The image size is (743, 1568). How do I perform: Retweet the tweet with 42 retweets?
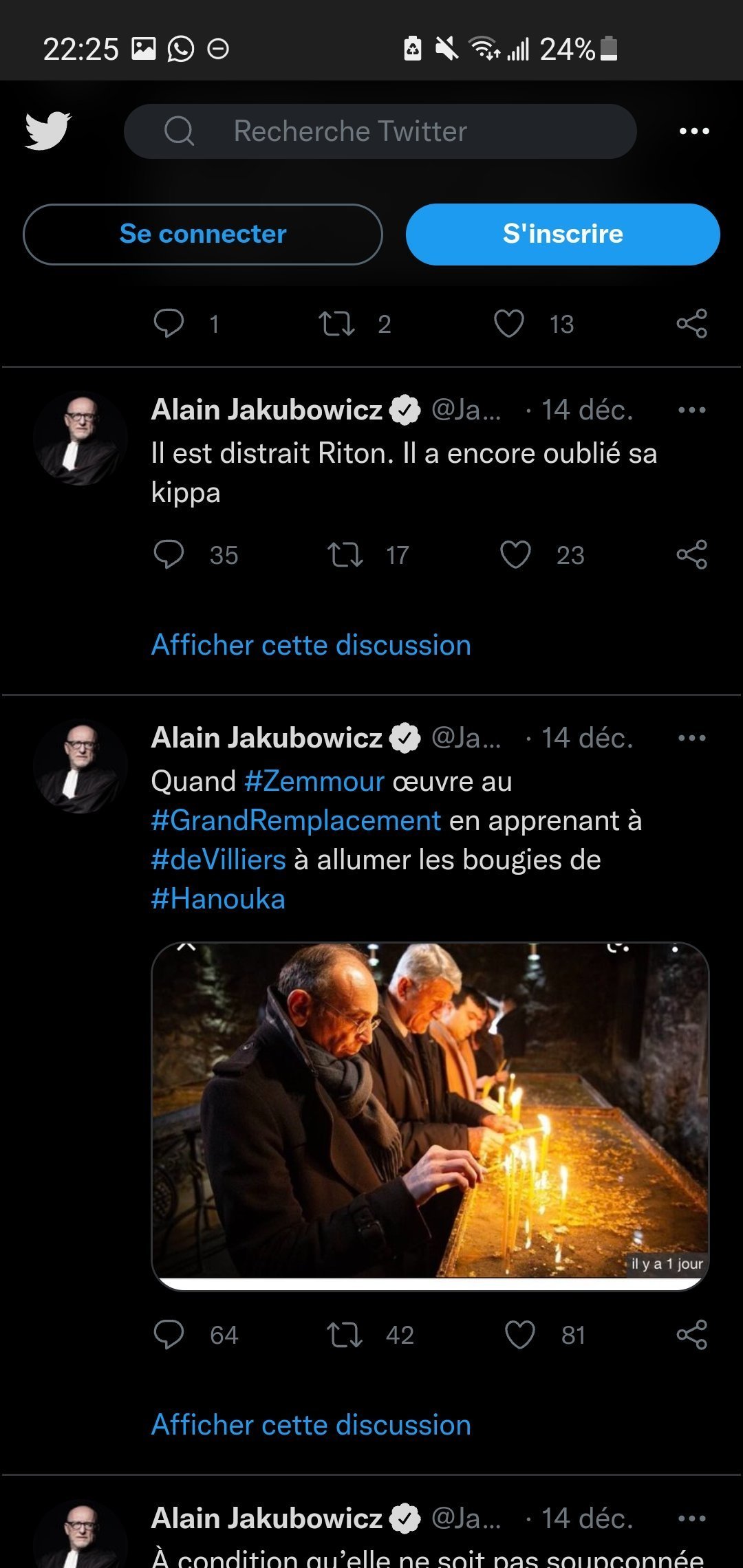[x=345, y=1334]
